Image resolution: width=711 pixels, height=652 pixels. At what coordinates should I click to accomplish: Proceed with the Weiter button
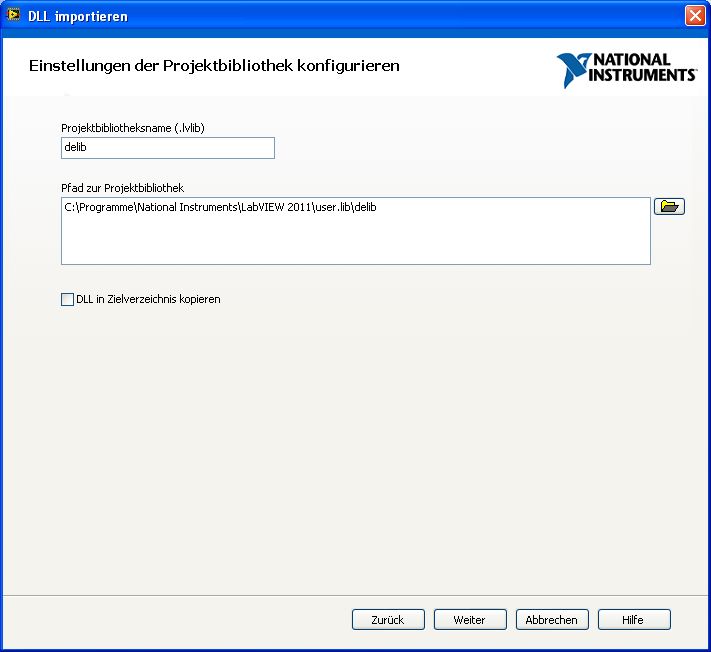pos(470,620)
